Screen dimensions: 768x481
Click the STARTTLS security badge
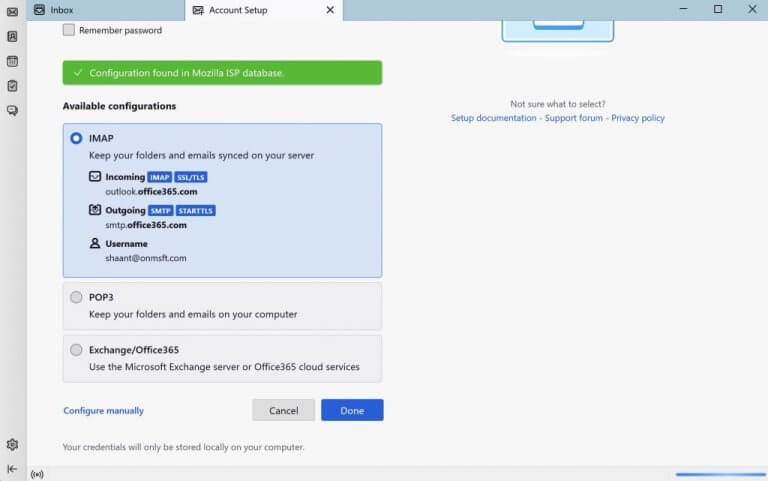click(195, 211)
